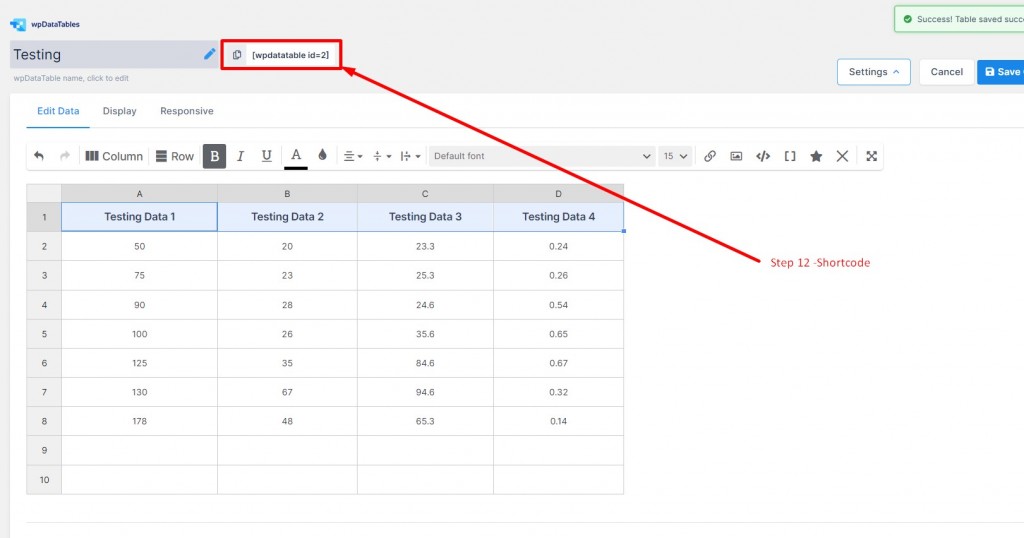
Task: Open the Default font dropdown
Action: 542,156
